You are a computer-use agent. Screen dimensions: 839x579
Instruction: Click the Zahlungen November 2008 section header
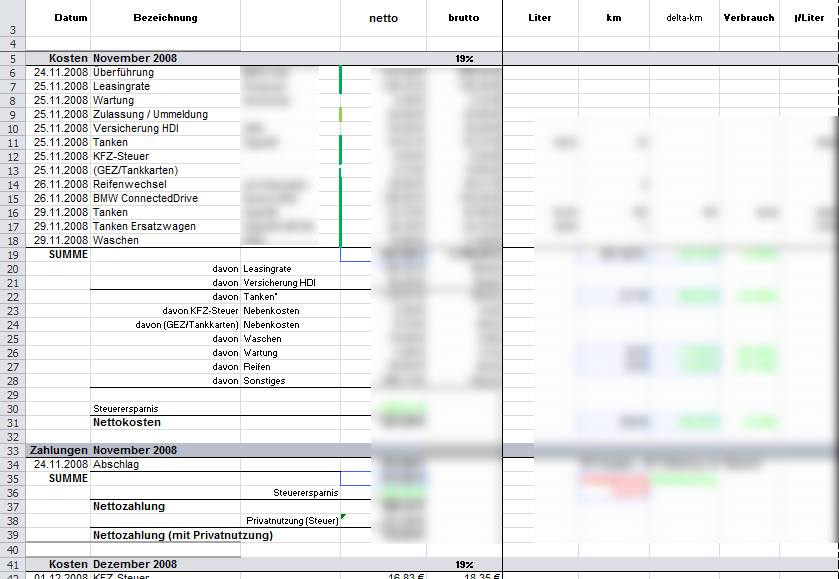pyautogui.click(x=103, y=451)
